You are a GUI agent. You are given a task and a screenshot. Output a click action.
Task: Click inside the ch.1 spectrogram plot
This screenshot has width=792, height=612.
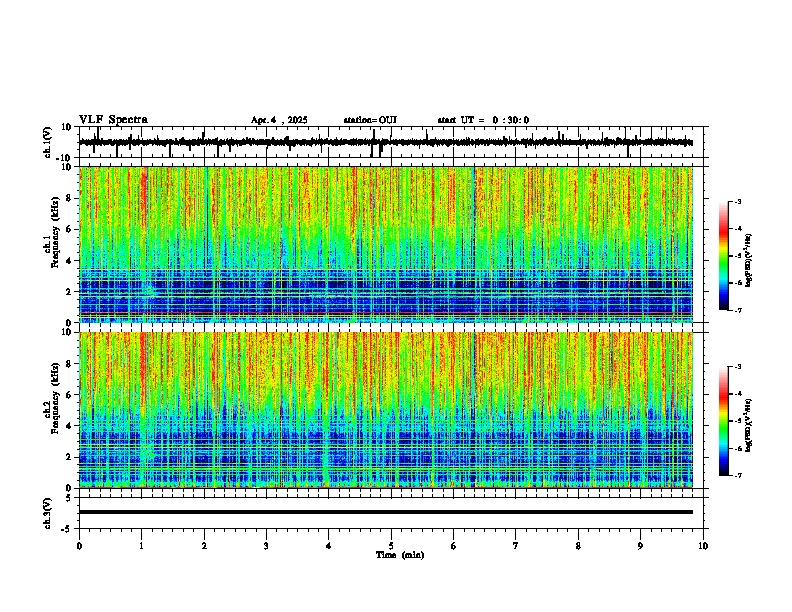tap(386, 244)
